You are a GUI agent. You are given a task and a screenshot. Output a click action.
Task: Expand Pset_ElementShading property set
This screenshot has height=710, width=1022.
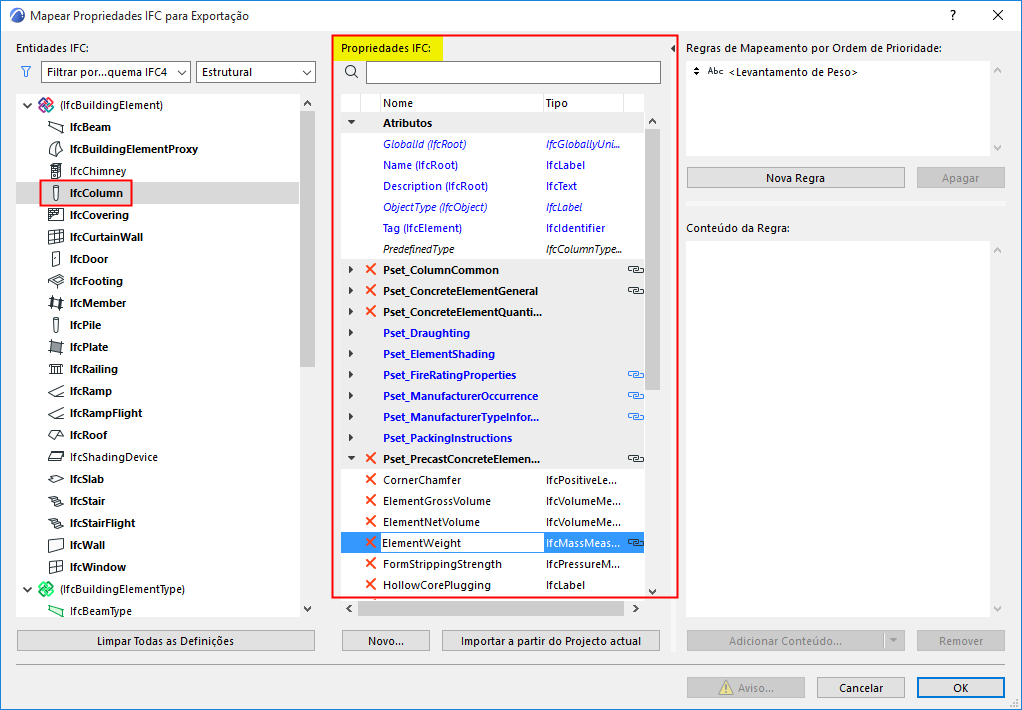(x=351, y=353)
